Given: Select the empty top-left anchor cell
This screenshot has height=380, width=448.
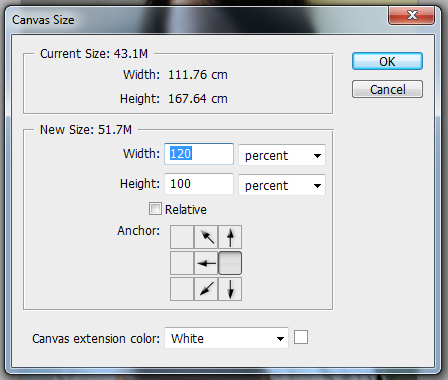Looking at the screenshot, I should [182, 237].
